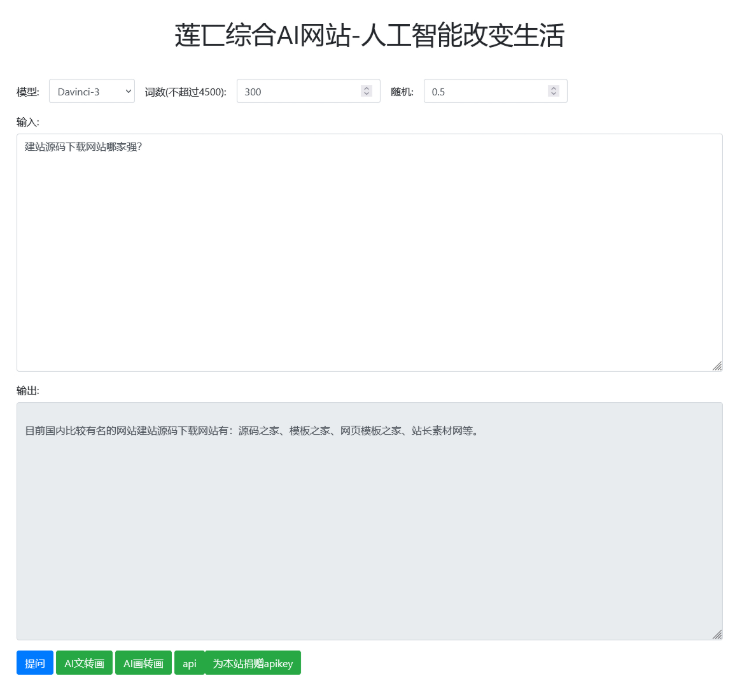Open the AI文转画 feature
This screenshot has height=677, width=732.
(84, 663)
